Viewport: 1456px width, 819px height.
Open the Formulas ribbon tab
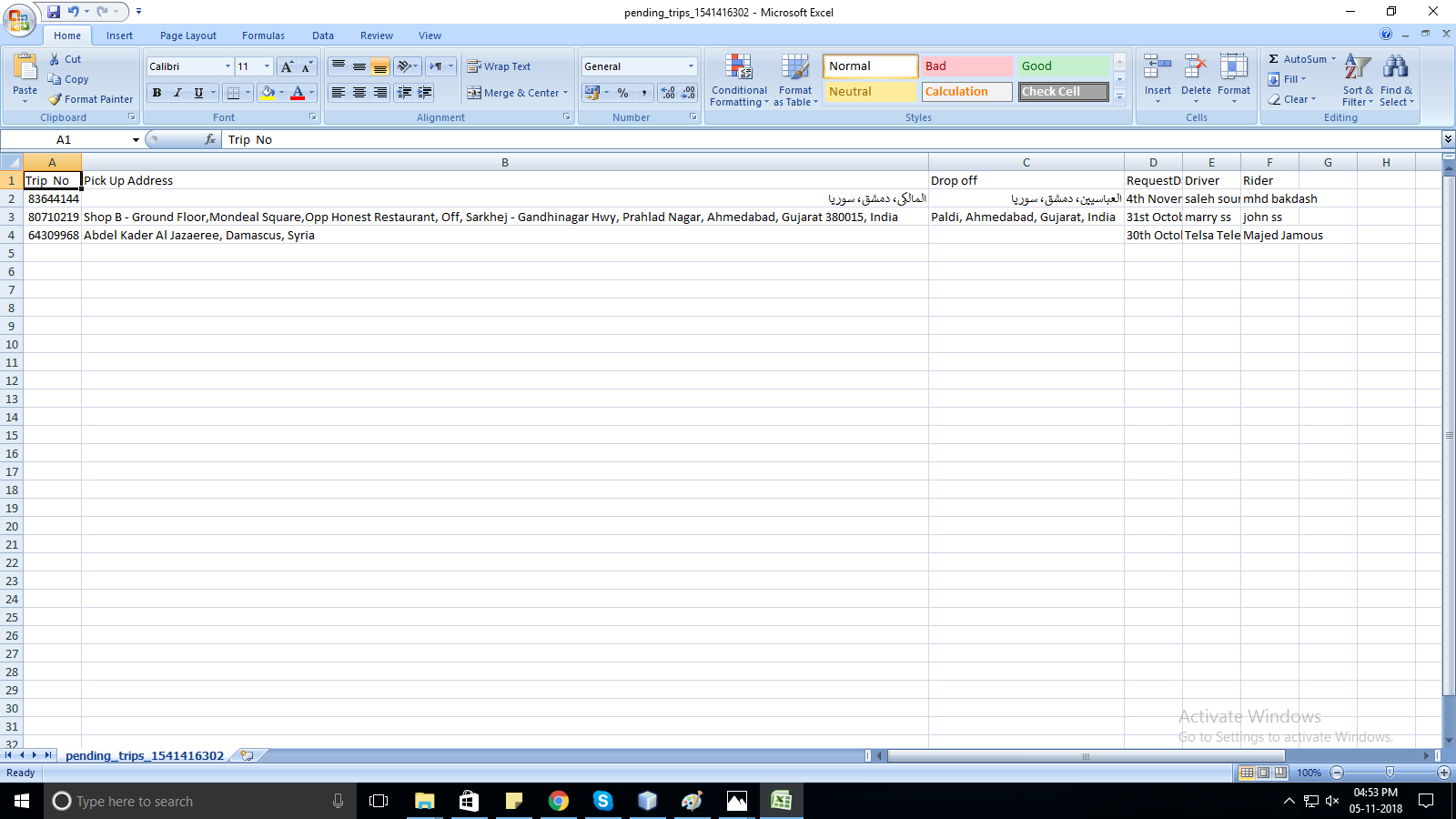263,35
